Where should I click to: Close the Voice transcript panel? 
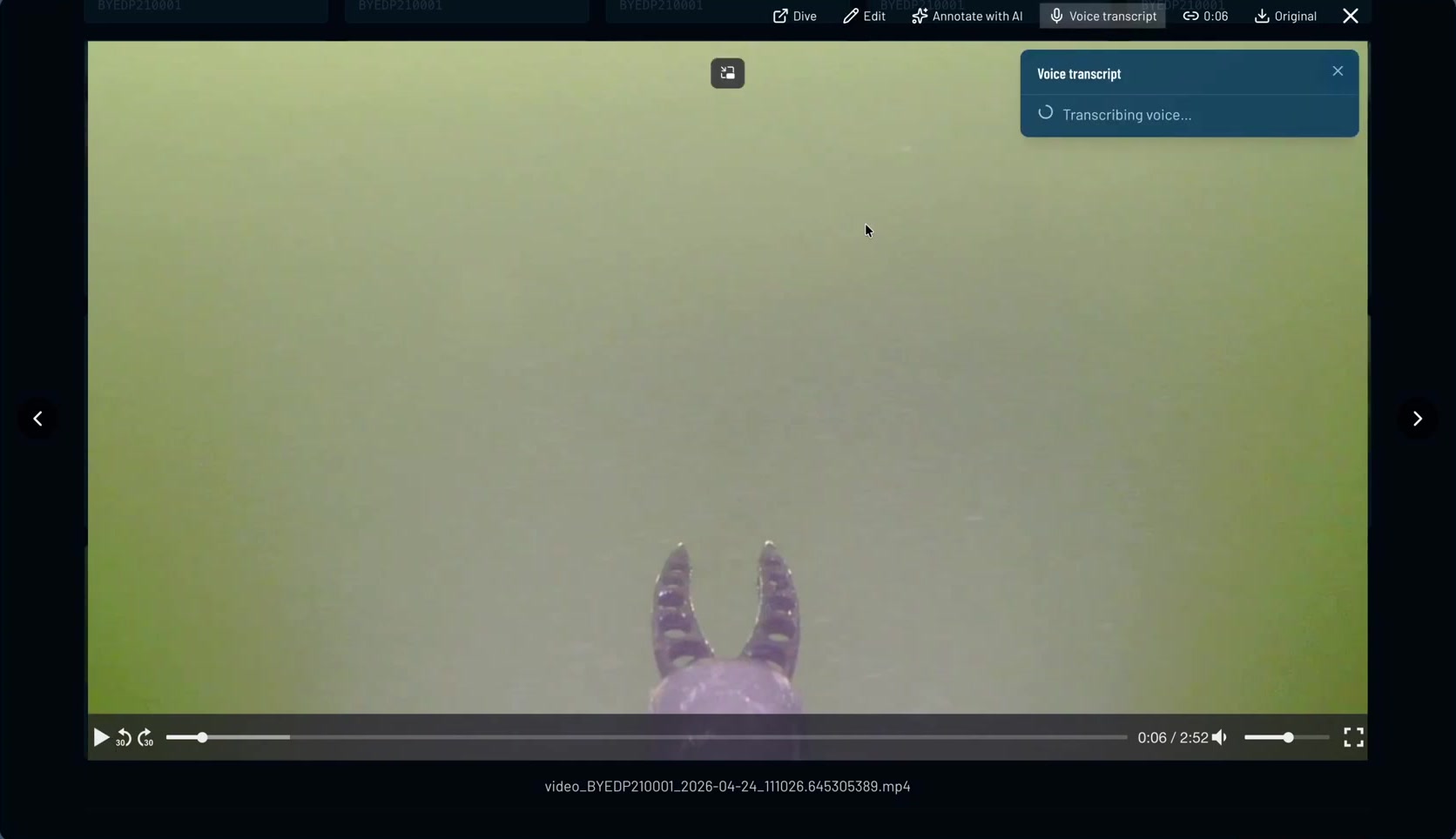click(x=1338, y=71)
